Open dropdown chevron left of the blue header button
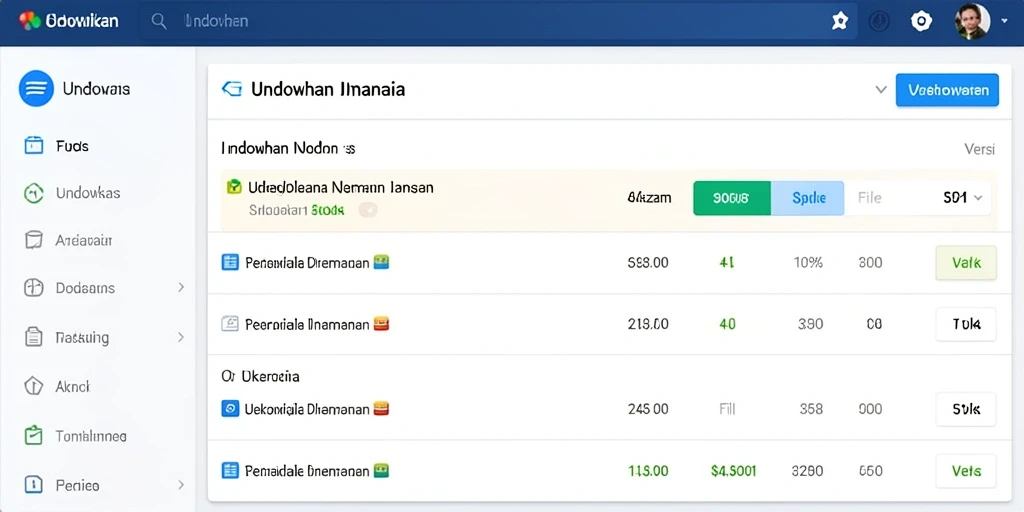Viewport: 1024px width, 512px height. coord(881,89)
